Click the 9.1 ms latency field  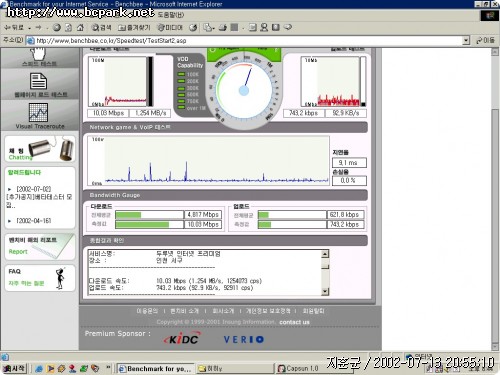(x=349, y=163)
